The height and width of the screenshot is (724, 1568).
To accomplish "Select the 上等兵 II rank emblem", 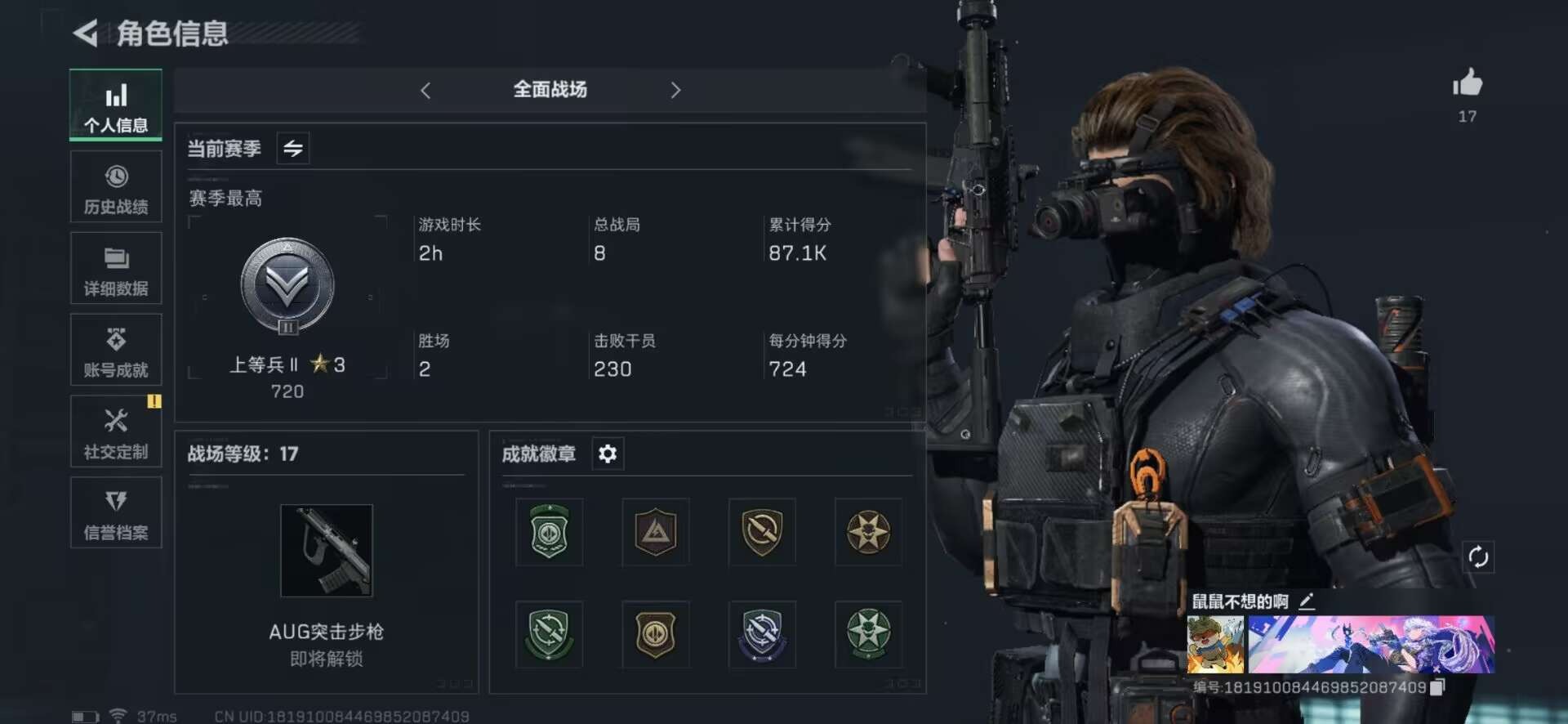I will click(287, 287).
